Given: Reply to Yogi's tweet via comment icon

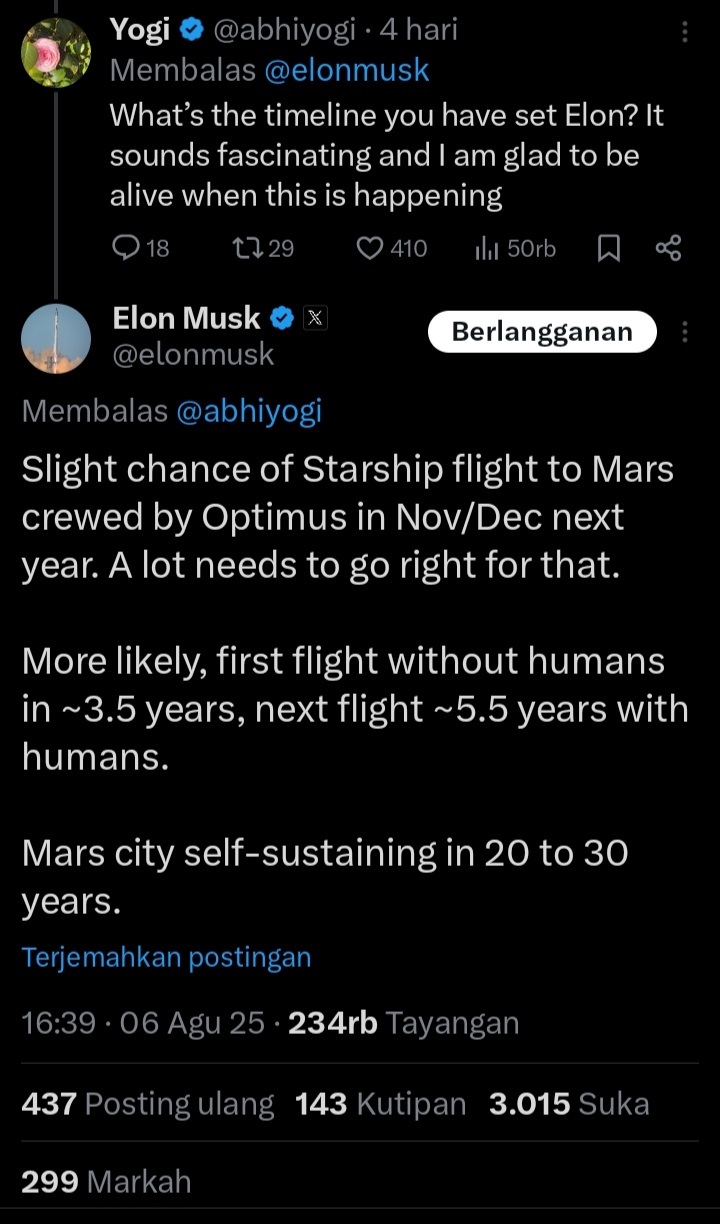Looking at the screenshot, I should 125,248.
